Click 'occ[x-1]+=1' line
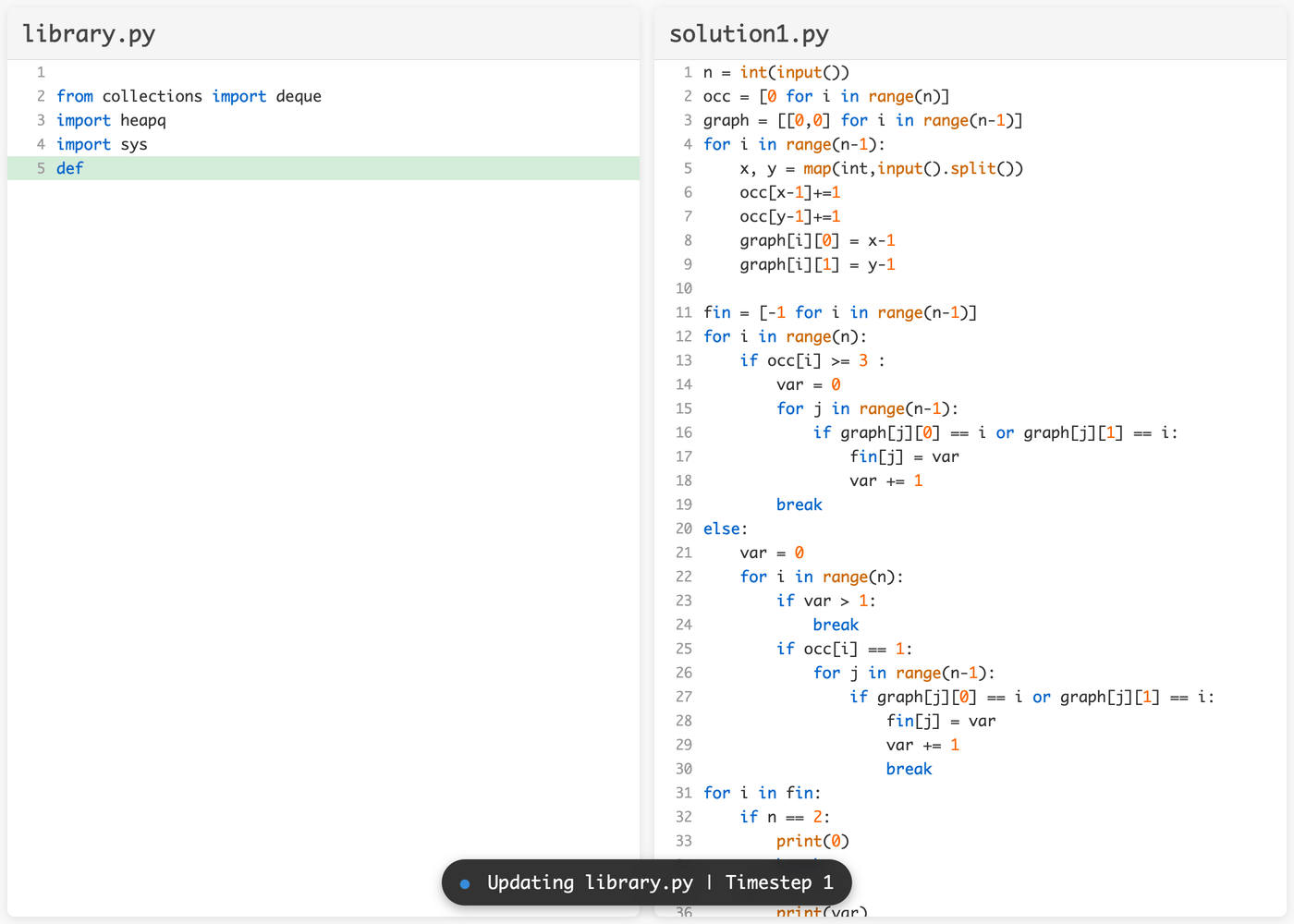Viewport: 1294px width, 924px height. [x=790, y=192]
